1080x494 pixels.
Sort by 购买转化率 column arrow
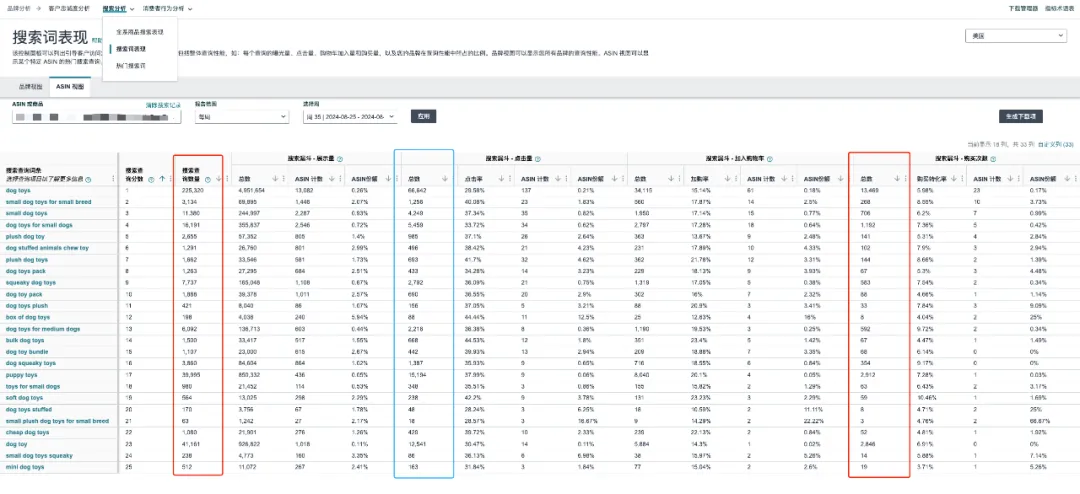coord(954,178)
